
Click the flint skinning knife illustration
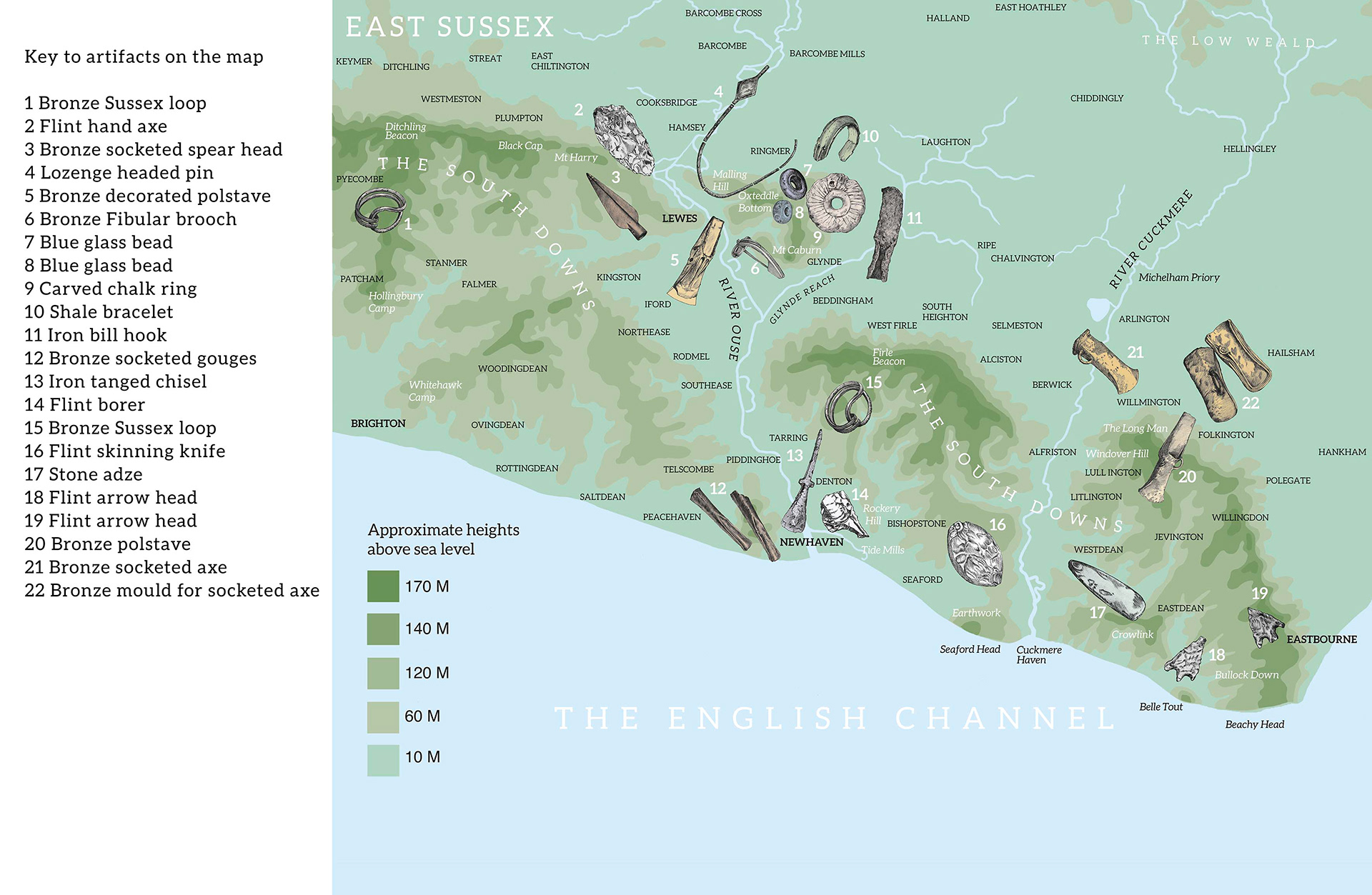[x=975, y=554]
